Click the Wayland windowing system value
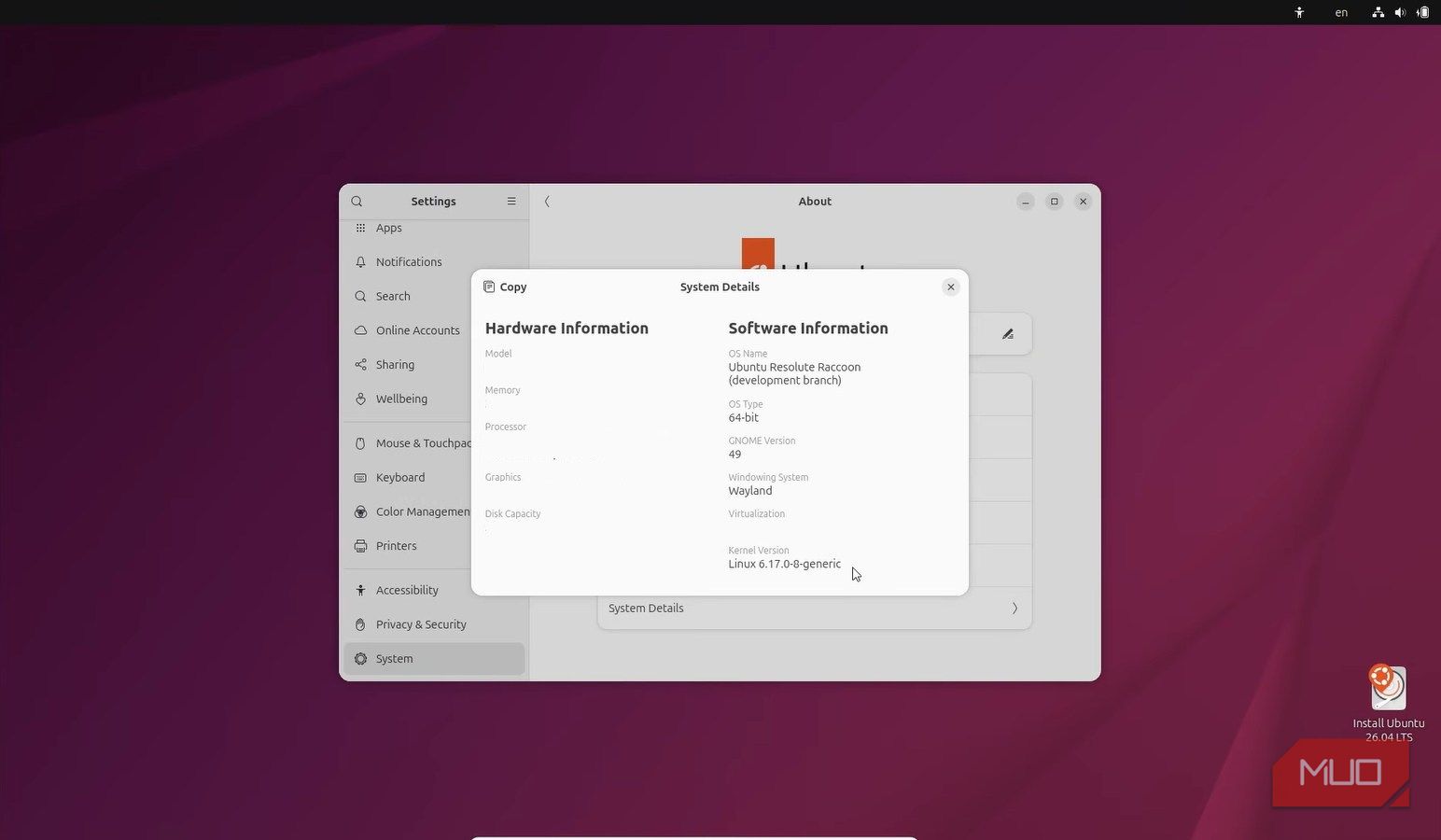 [x=750, y=491]
